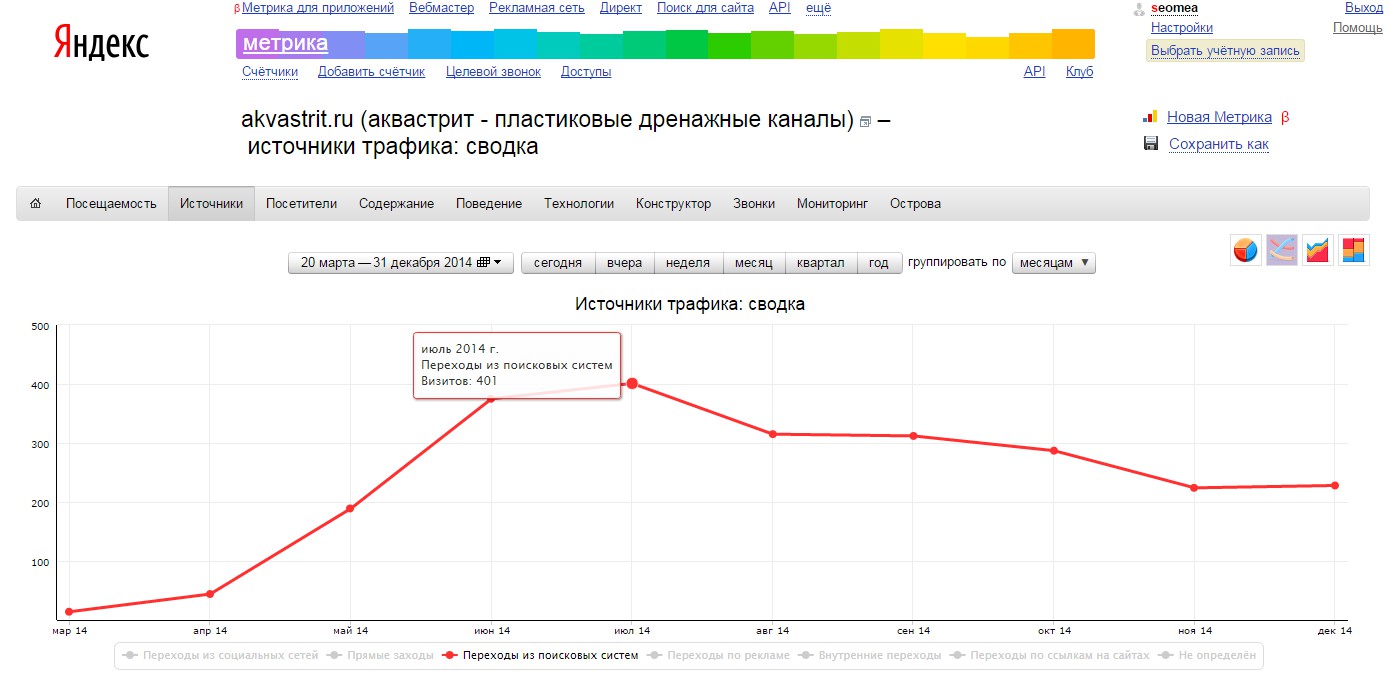Open the Вебмастер link
The width and height of the screenshot is (1390, 683).
click(x=441, y=8)
